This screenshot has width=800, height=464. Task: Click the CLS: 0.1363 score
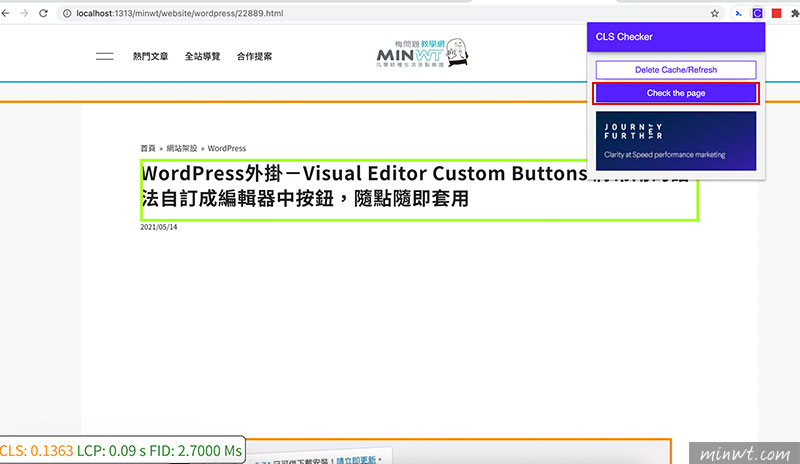(37, 451)
